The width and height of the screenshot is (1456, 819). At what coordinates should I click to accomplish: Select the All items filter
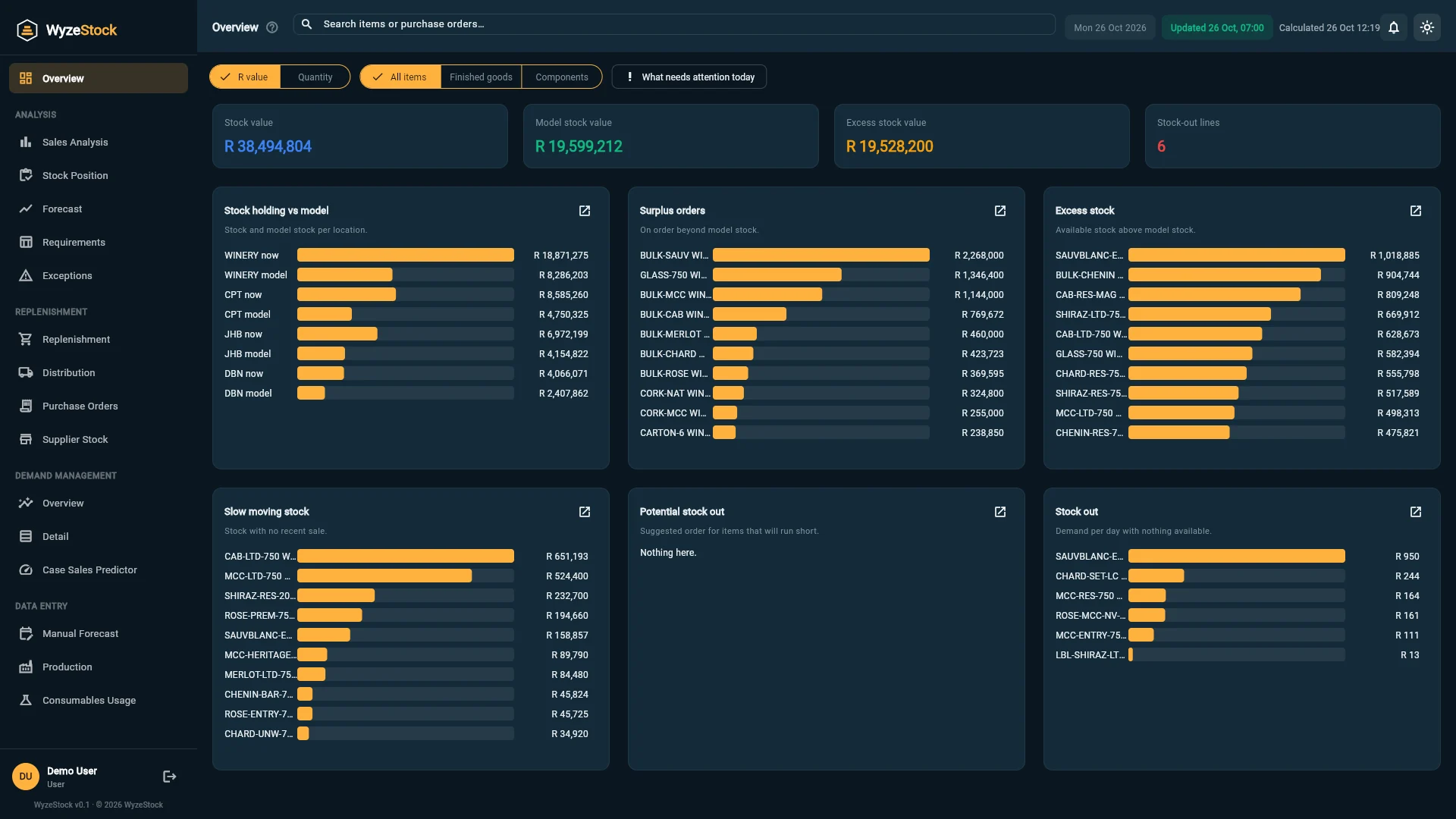click(400, 77)
